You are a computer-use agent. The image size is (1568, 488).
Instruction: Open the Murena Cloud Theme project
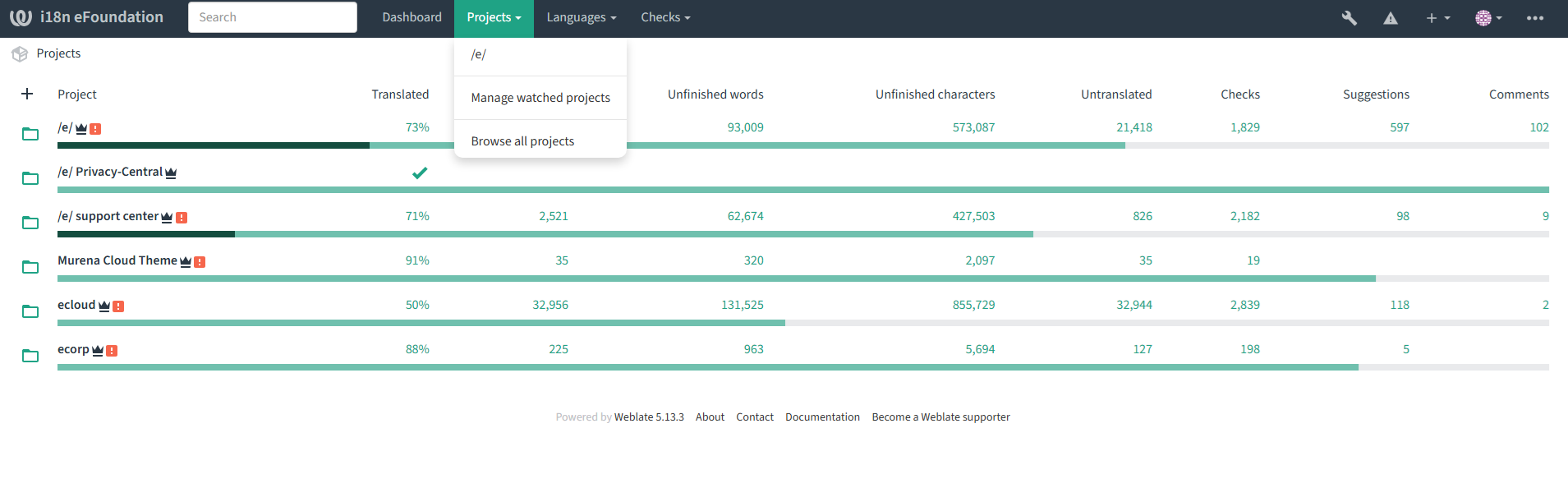point(117,260)
